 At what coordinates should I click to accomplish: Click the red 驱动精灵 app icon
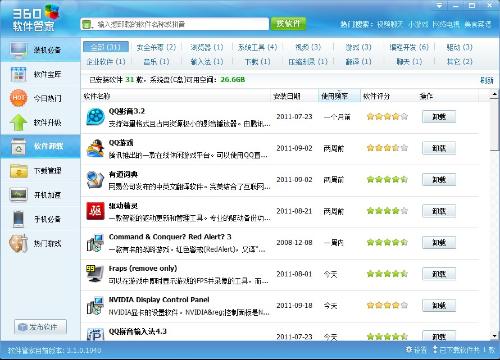pos(95,211)
